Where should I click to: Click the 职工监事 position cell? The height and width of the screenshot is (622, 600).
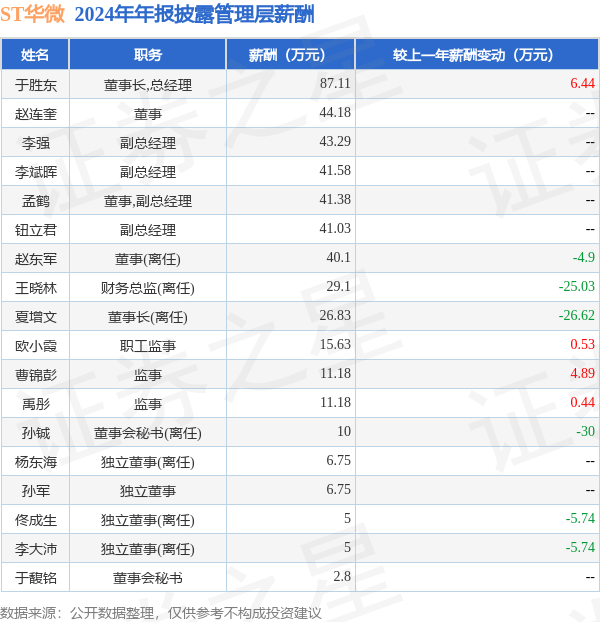[148, 346]
